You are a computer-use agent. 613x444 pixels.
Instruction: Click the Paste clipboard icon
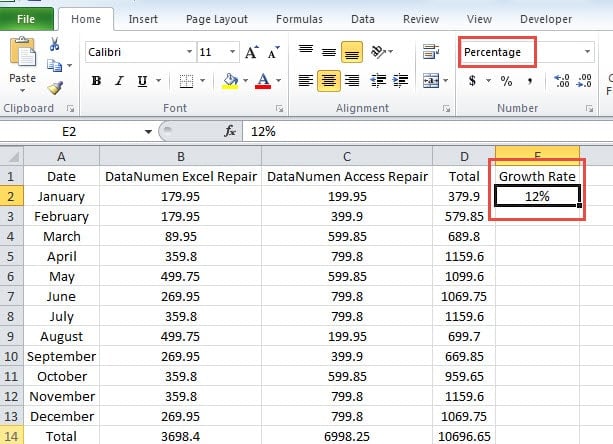[22, 51]
